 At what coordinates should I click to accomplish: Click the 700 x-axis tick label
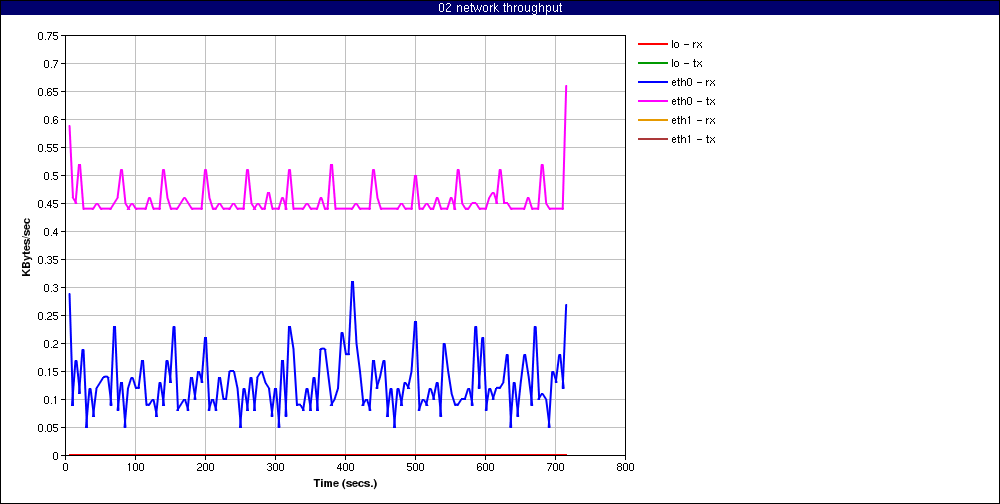tap(555, 467)
